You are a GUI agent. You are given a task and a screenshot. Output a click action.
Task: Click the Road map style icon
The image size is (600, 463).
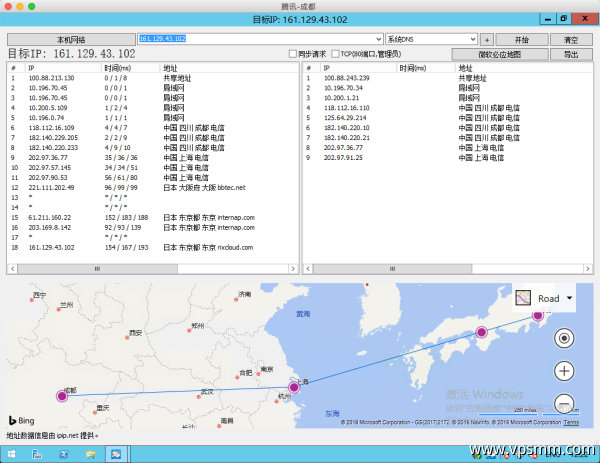tap(523, 298)
